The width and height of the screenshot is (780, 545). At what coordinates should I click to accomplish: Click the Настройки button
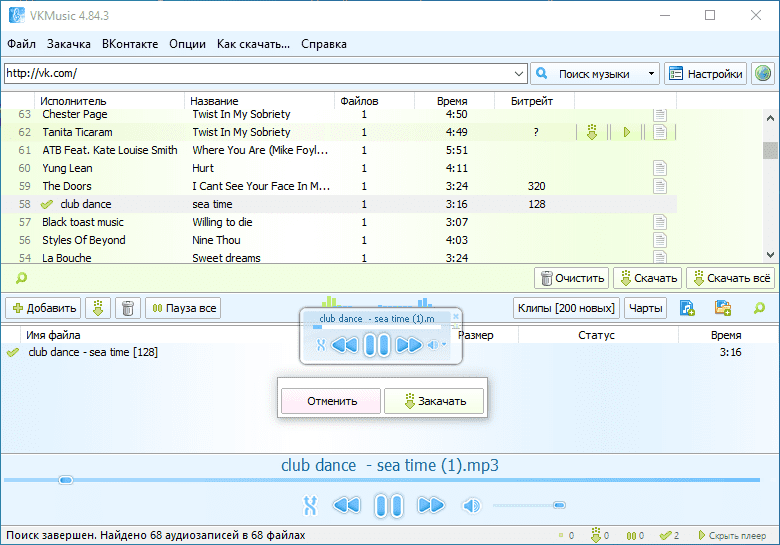coord(705,74)
